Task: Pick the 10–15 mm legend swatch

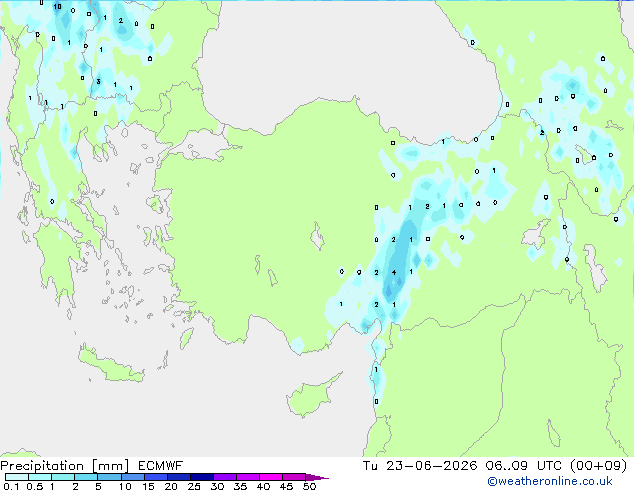Action: tap(132, 477)
